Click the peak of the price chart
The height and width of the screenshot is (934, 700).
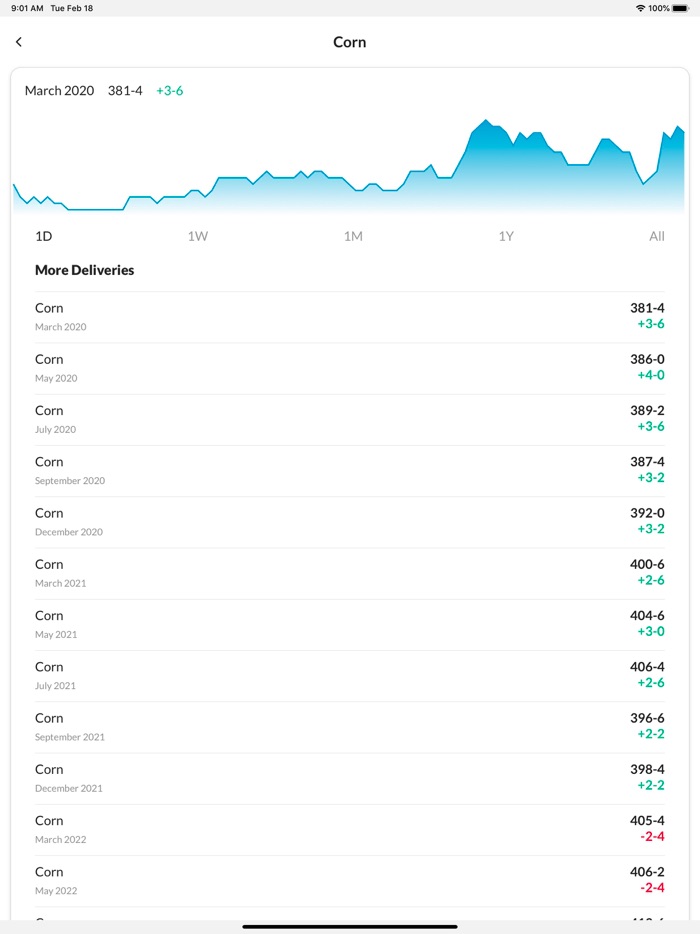tap(486, 121)
